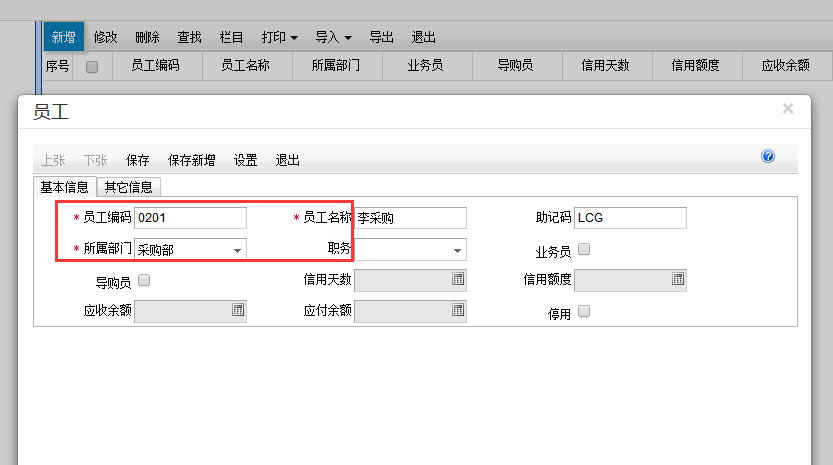
Task: Expand the 打印 dropdown menu
Action: tap(280, 37)
